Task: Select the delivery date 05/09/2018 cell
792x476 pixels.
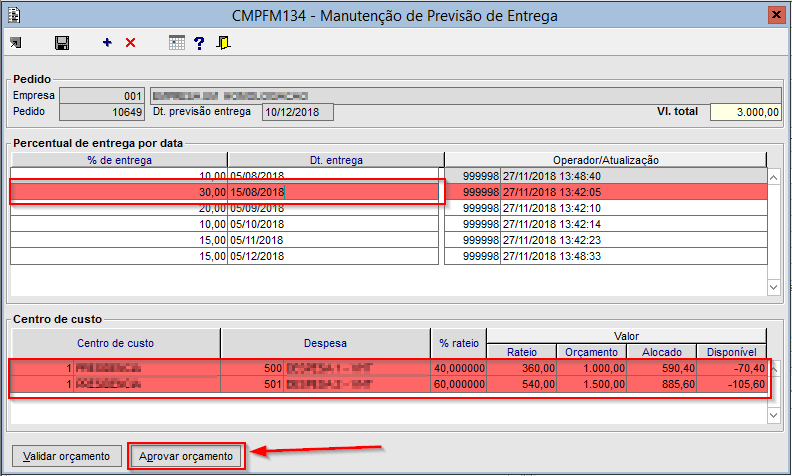Action: [x=333, y=208]
